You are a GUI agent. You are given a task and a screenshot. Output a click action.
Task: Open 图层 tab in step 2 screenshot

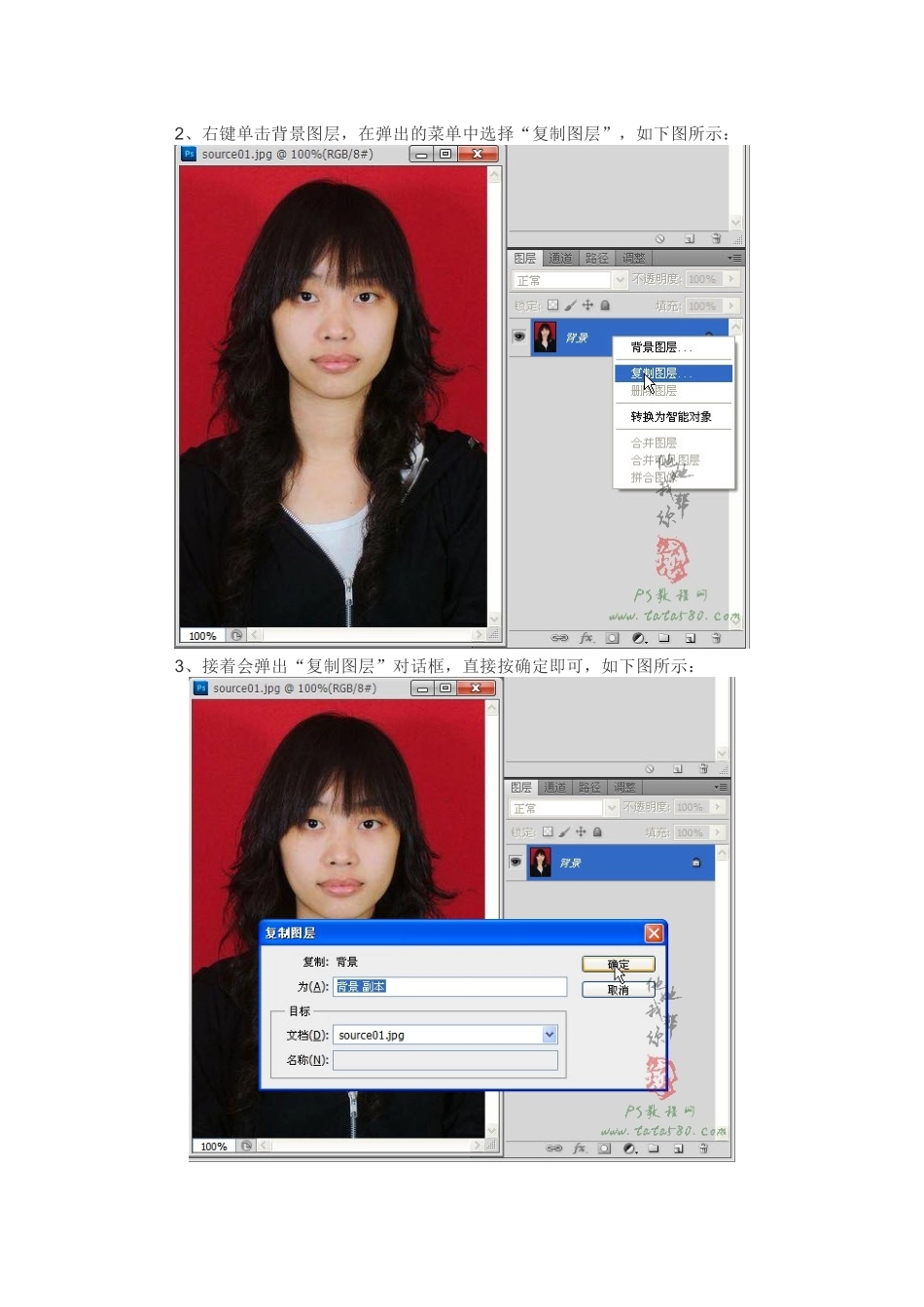(525, 259)
